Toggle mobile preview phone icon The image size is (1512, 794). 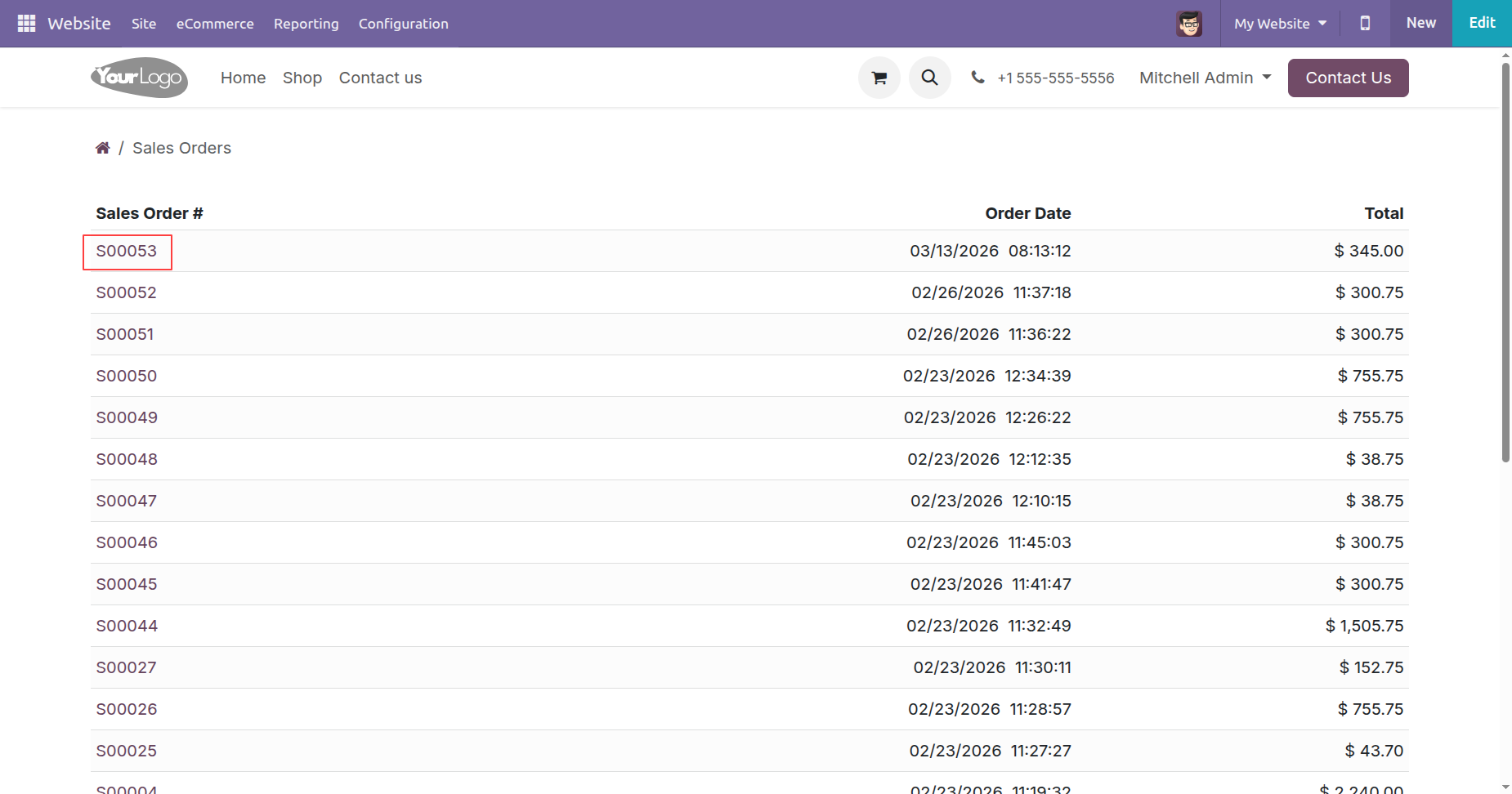(x=1365, y=24)
